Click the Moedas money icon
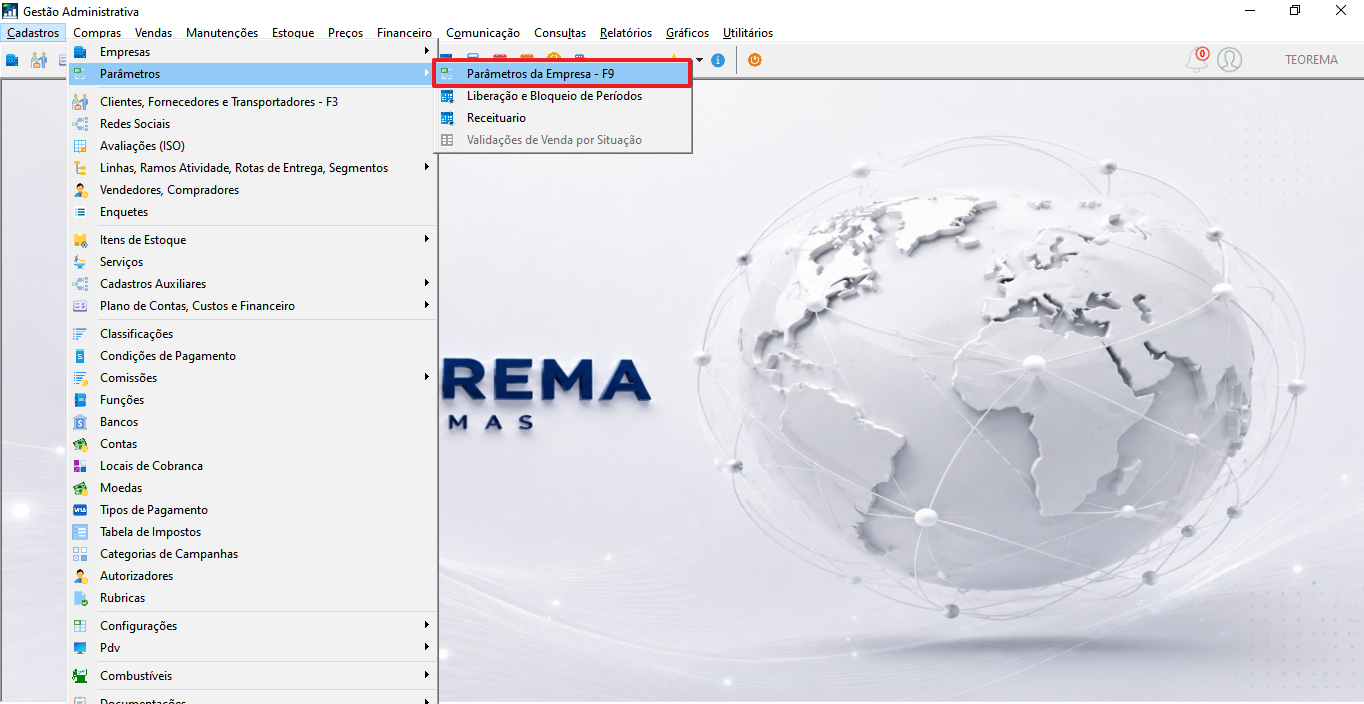Screen dimensions: 1364x704 tap(80, 488)
